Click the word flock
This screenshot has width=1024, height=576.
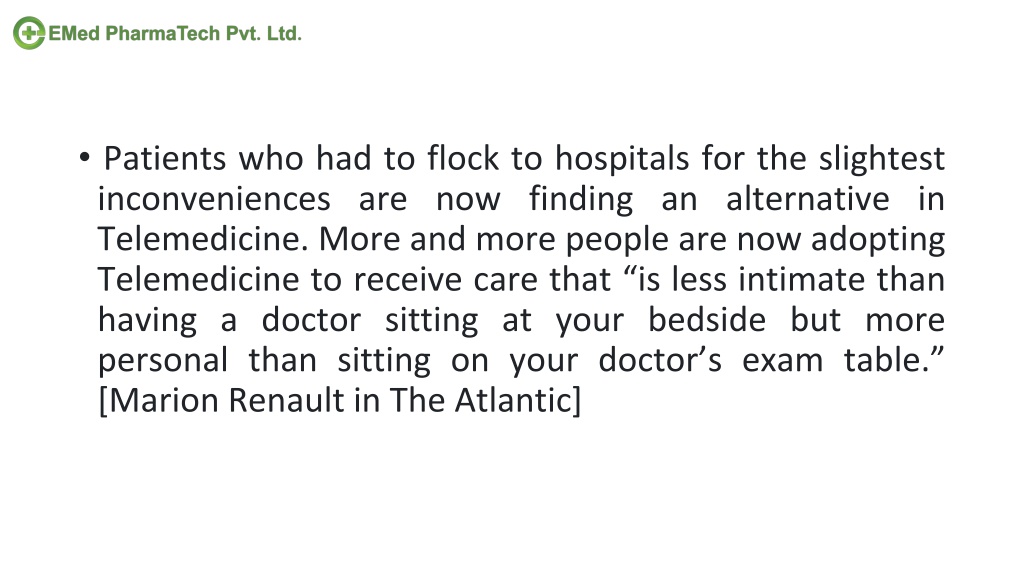tap(463, 158)
